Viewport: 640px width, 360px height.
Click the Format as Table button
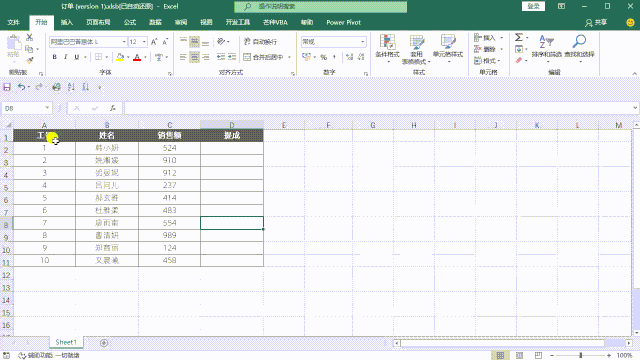[416, 49]
